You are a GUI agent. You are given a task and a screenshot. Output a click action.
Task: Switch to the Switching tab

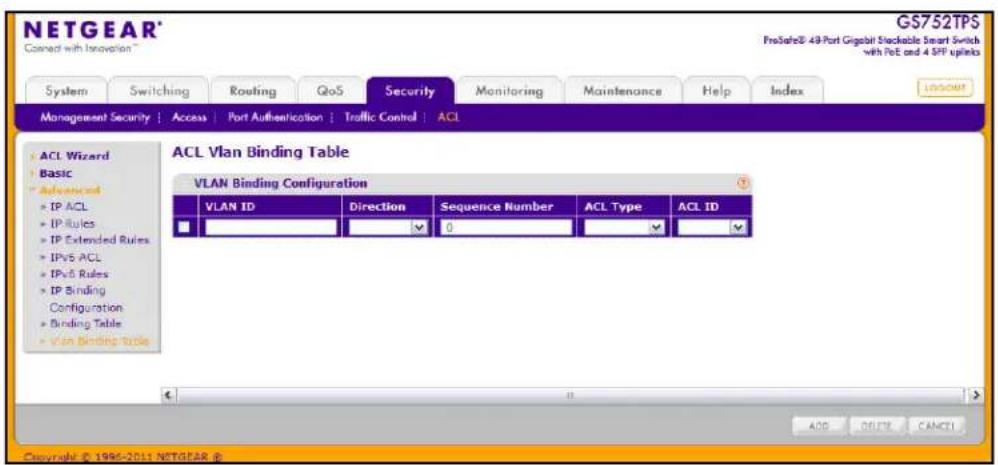pos(159,91)
